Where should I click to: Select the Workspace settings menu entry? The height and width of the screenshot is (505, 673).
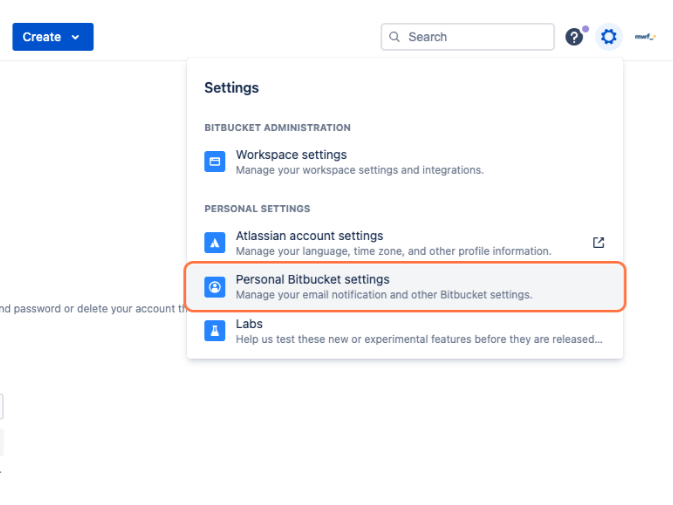(x=291, y=155)
